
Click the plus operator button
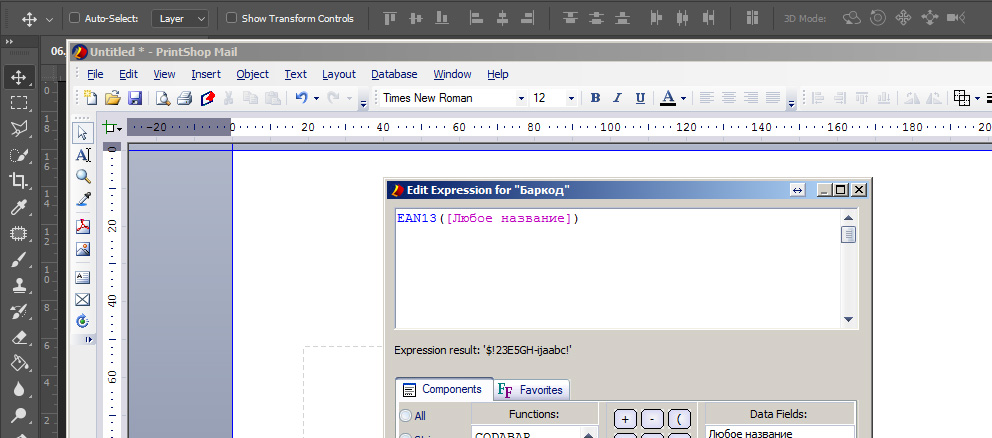(x=625, y=419)
